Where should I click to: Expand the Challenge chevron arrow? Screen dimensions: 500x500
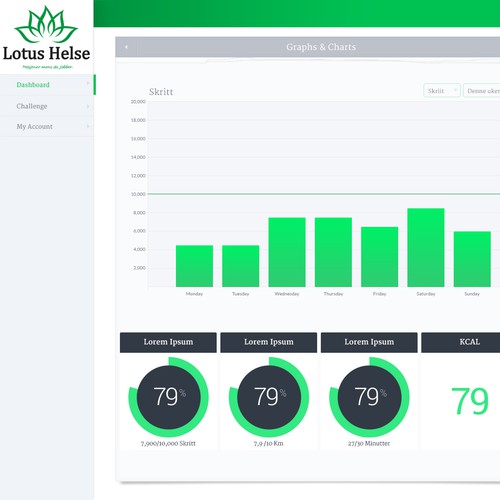[88, 106]
